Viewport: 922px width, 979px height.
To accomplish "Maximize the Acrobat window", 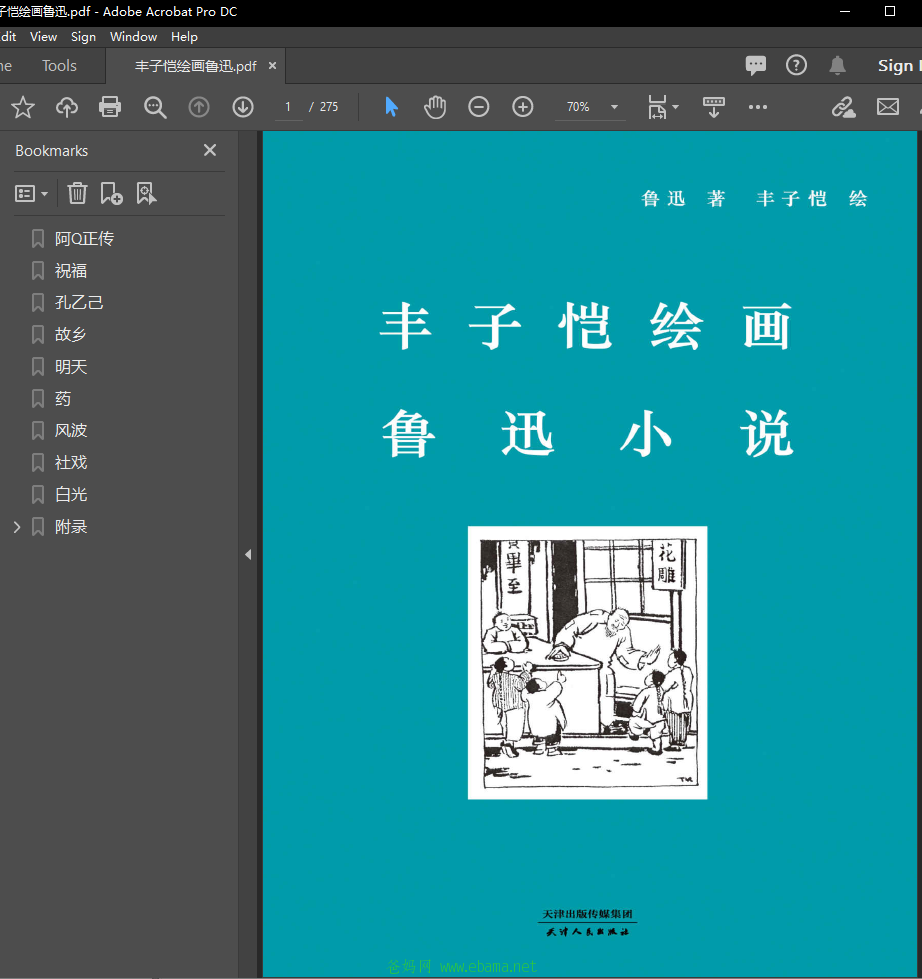I will (x=890, y=11).
